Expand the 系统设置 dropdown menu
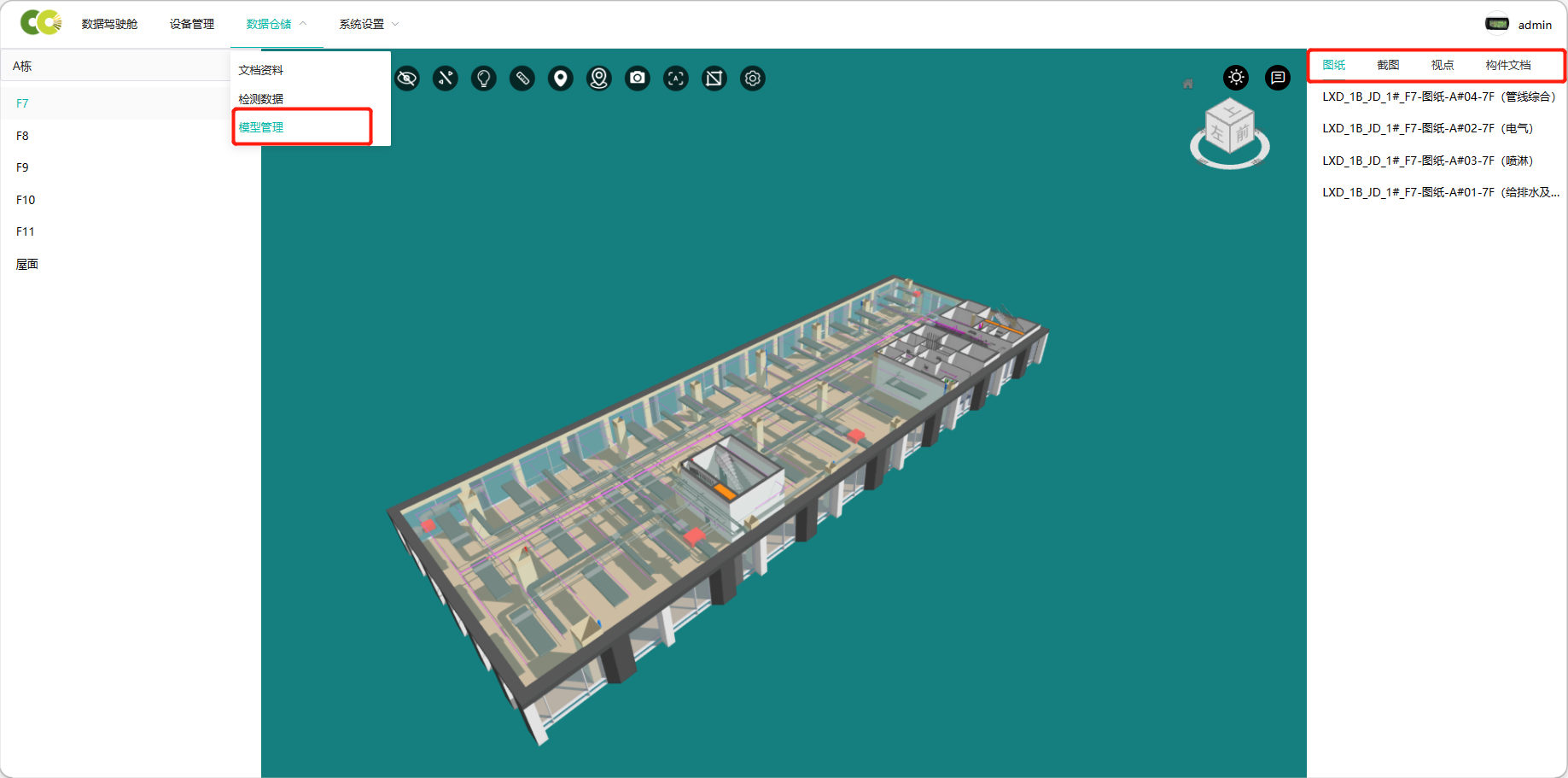 [369, 24]
